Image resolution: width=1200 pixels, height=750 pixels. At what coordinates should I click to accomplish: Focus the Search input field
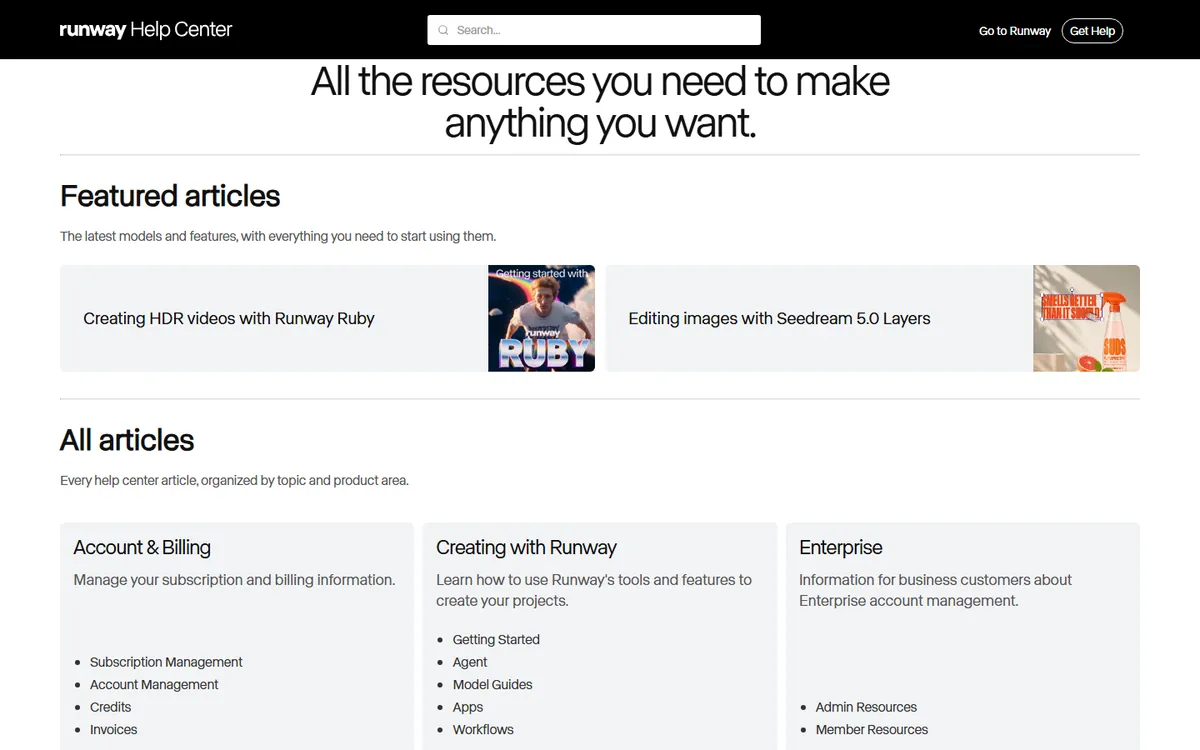point(594,30)
